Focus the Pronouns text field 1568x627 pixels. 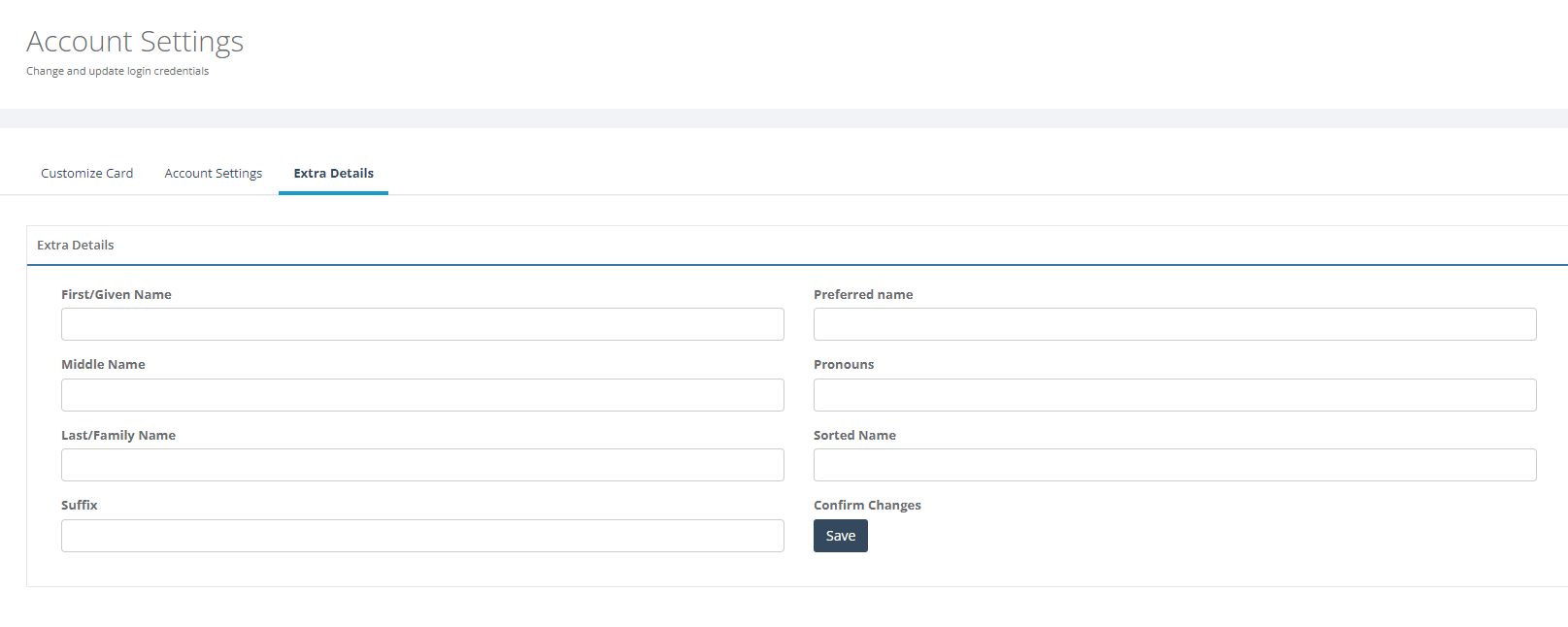click(x=1175, y=395)
